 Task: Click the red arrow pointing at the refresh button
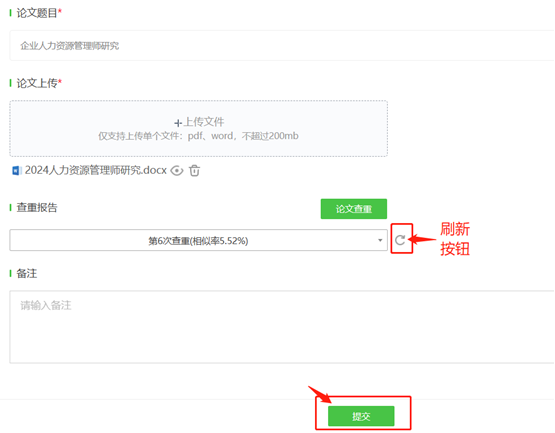point(422,239)
